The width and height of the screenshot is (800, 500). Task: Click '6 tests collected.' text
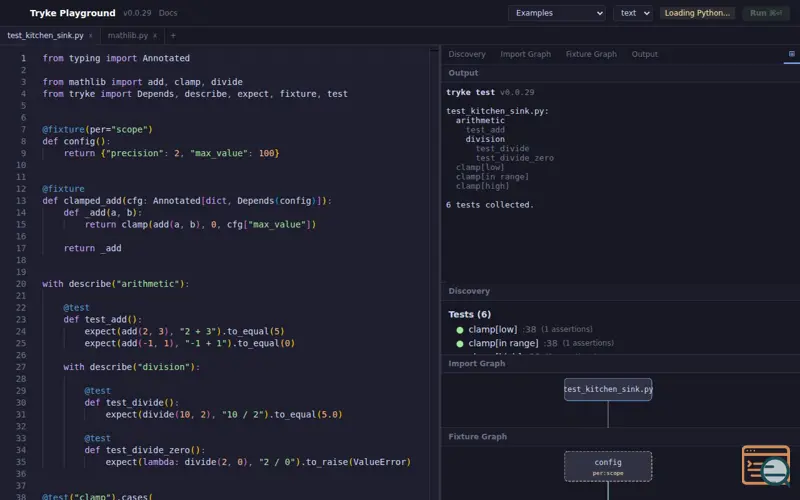click(490, 205)
